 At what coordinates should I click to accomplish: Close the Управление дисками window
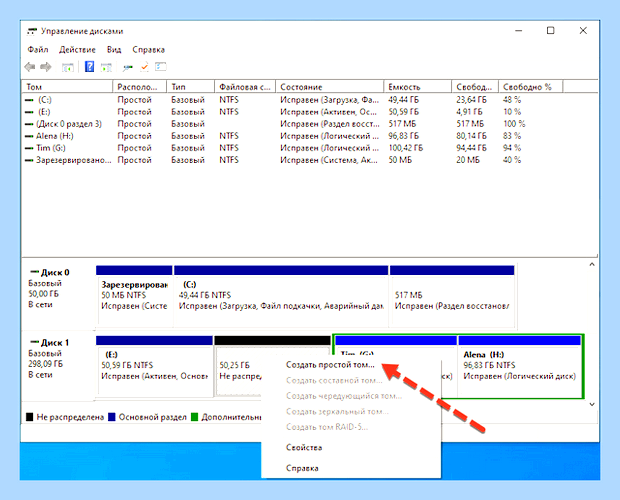583,31
